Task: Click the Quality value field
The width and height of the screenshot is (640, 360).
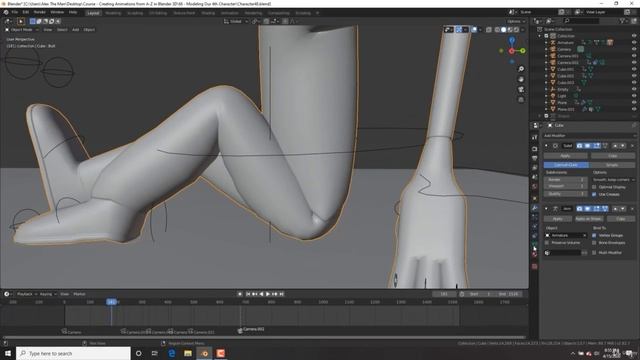Action: click(x=566, y=194)
